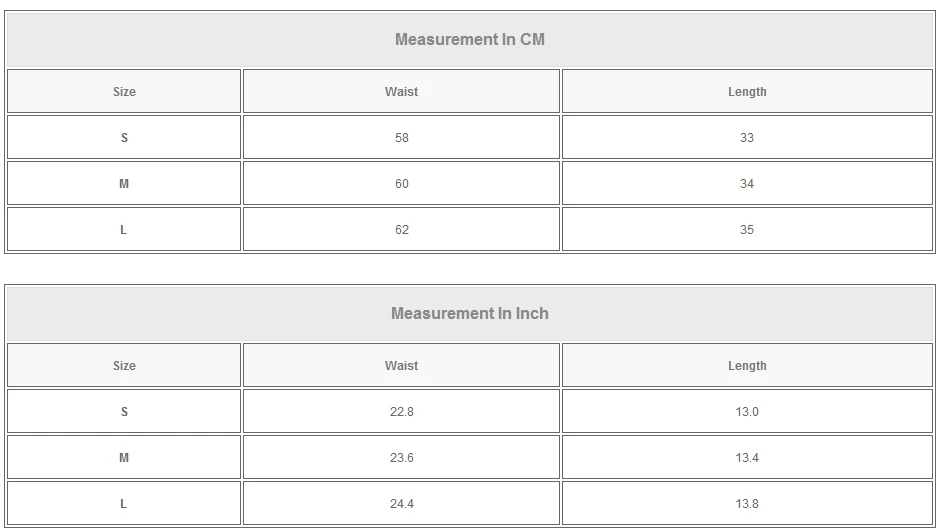Click the 13.0 inch length cell

tap(747, 412)
